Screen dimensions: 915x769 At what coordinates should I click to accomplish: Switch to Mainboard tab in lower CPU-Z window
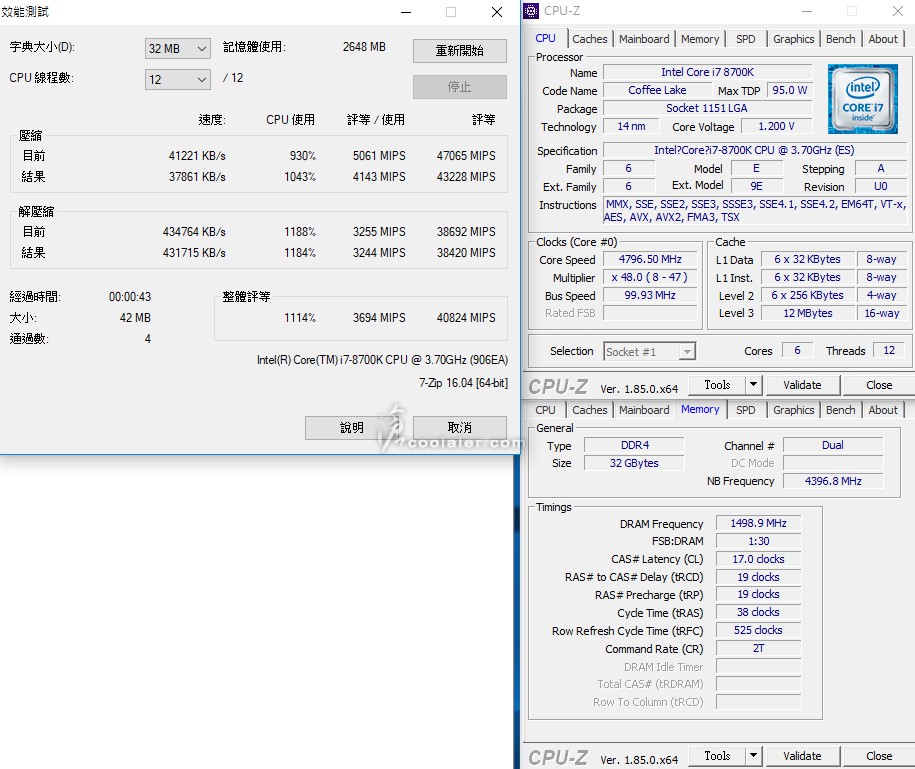click(x=644, y=410)
